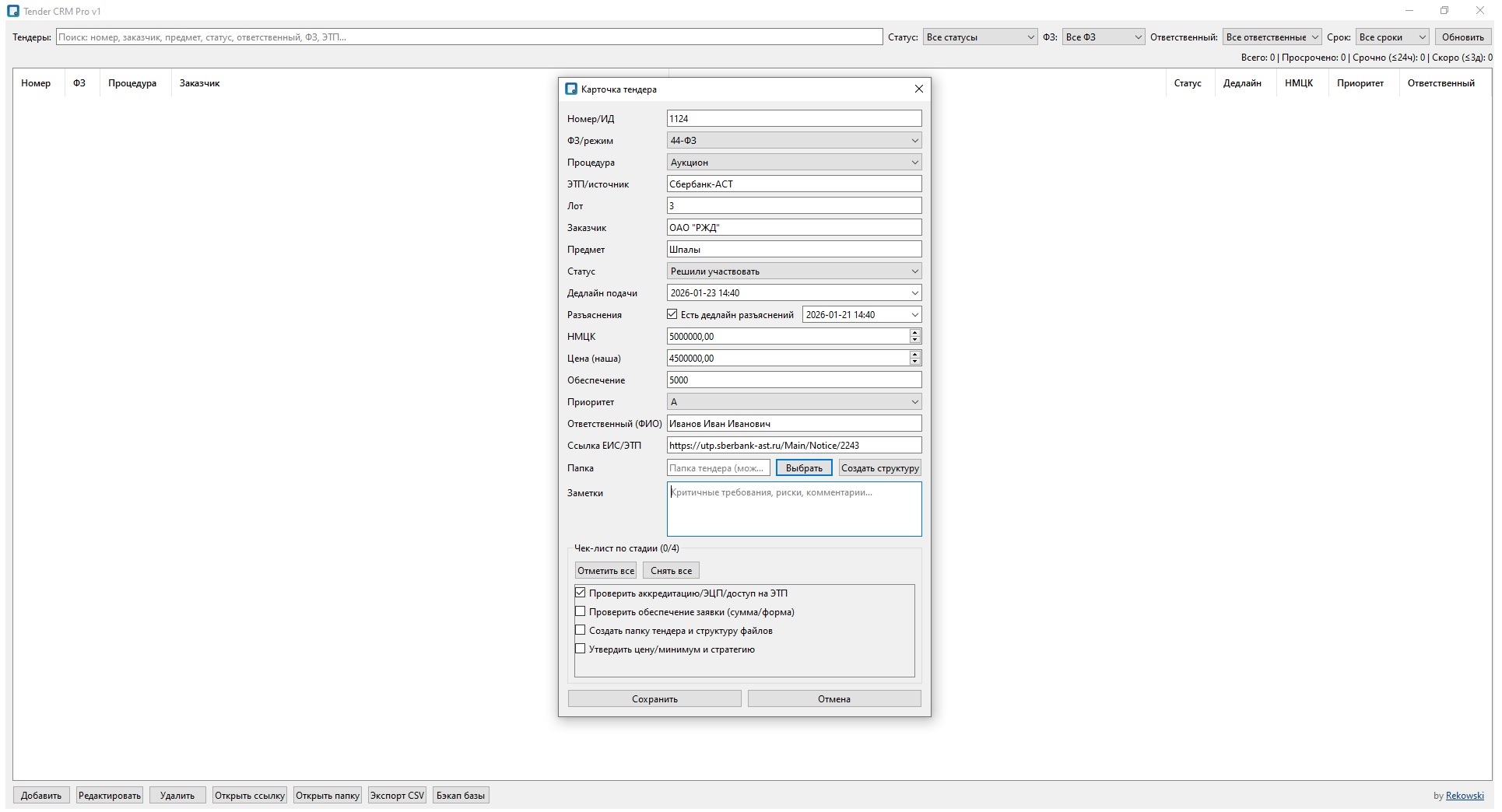
Task: Click Бэкап базы button
Action: coord(461,796)
